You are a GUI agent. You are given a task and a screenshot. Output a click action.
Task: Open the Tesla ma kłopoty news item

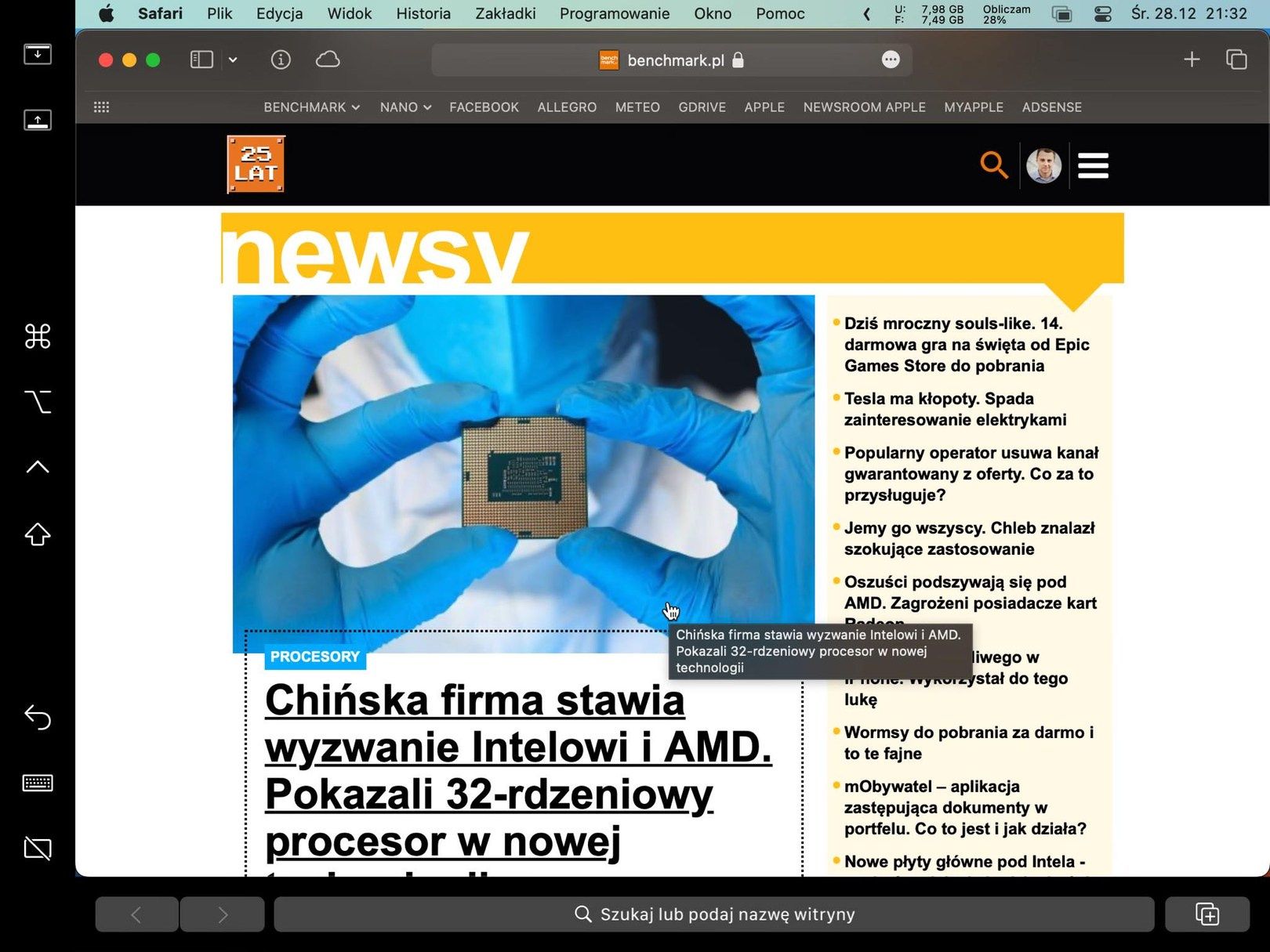pyautogui.click(x=955, y=409)
